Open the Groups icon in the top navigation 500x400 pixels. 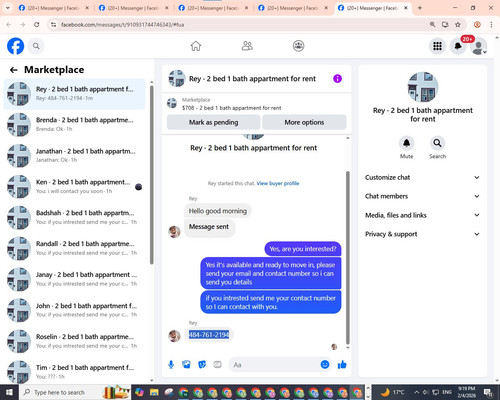pos(298,46)
